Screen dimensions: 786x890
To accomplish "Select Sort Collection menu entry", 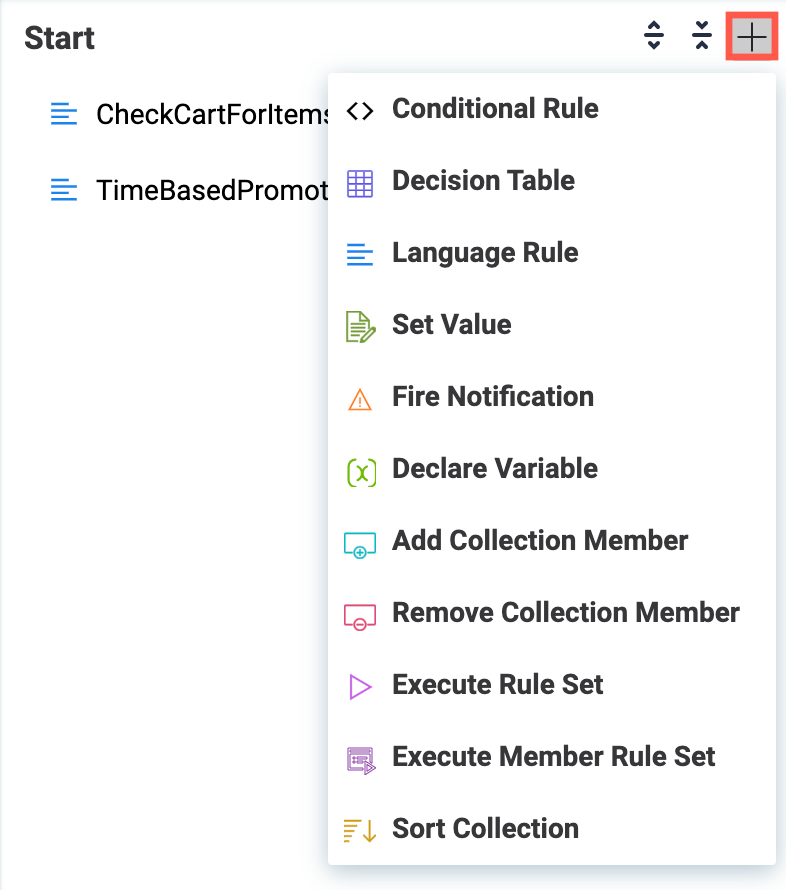I will click(x=485, y=829).
